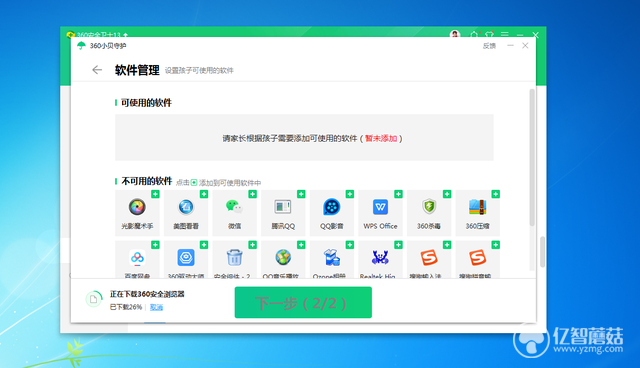The height and width of the screenshot is (368, 640).
Task: Add 百度网盘 with its green plus
Action: [x=155, y=245]
